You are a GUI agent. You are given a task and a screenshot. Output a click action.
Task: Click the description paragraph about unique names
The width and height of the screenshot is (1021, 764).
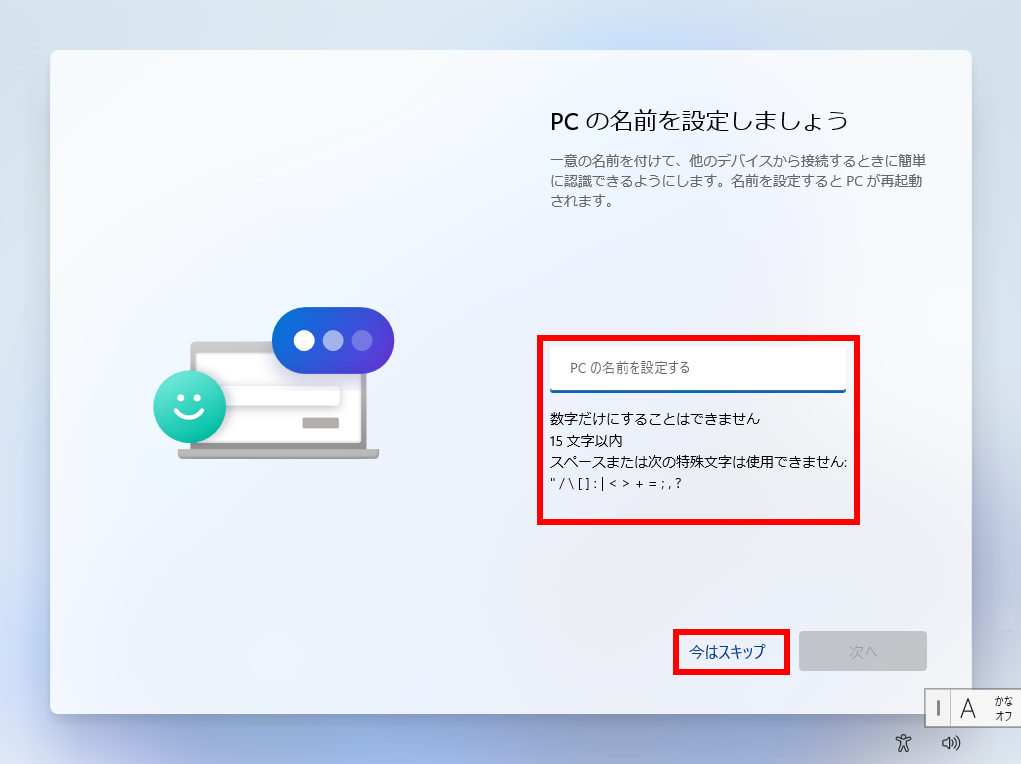pyautogui.click(x=738, y=181)
